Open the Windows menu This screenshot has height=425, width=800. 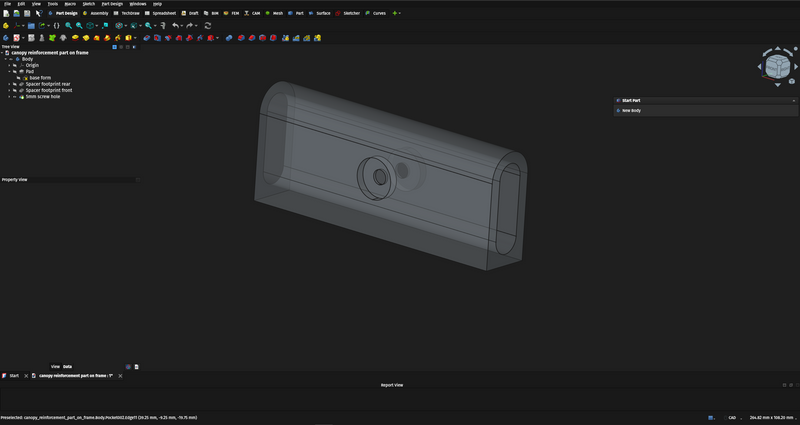[138, 4]
